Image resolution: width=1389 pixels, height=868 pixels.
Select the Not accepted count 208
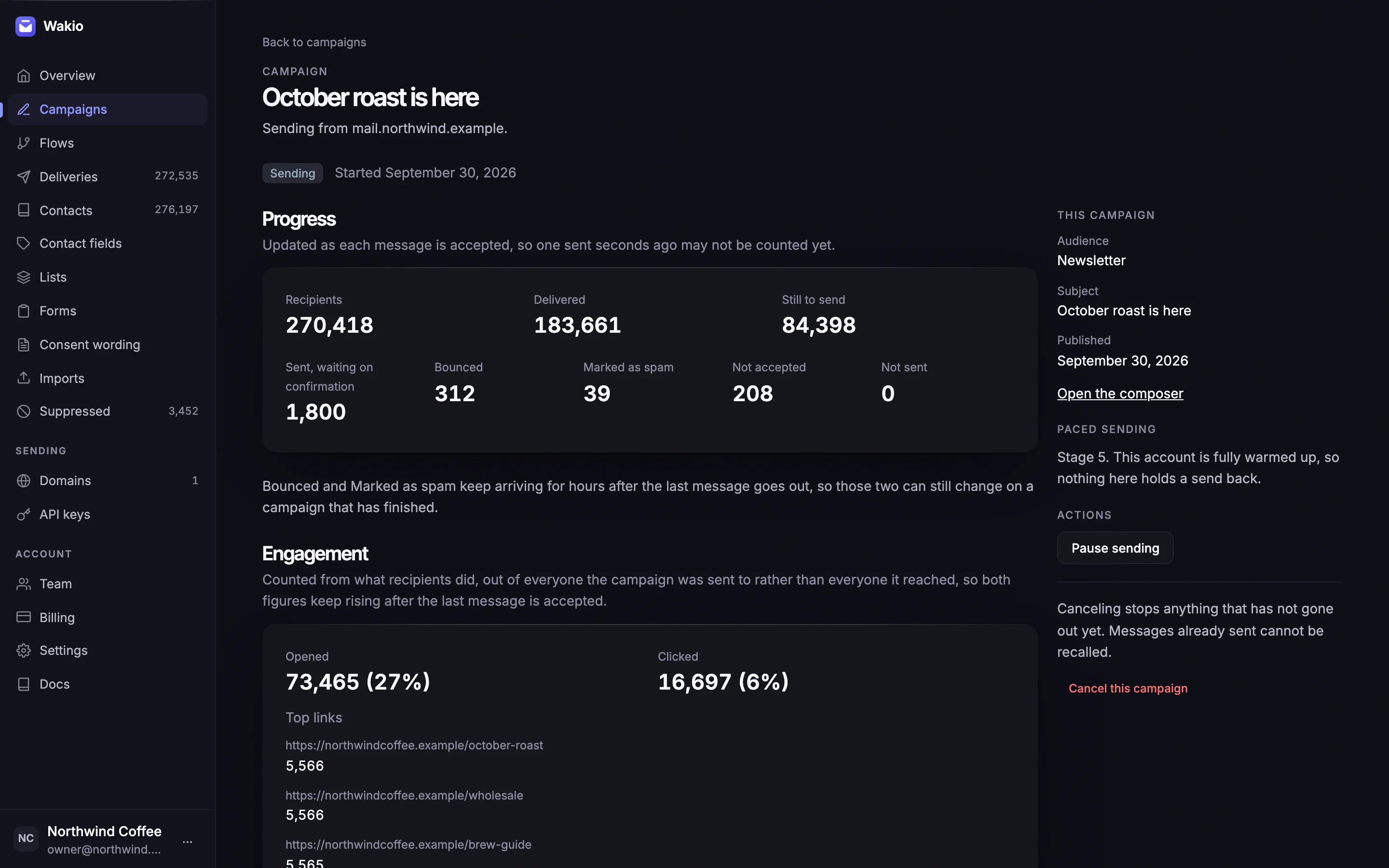(752, 394)
